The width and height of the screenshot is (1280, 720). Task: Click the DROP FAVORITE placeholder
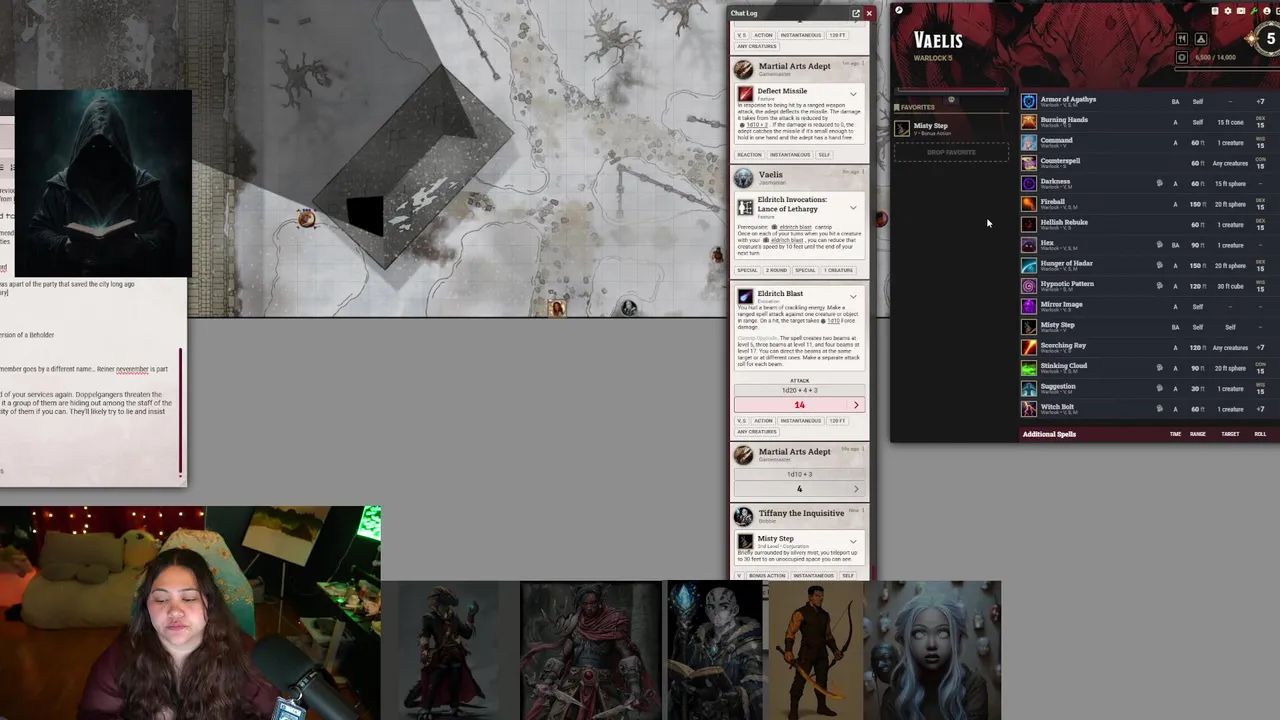[950, 152]
